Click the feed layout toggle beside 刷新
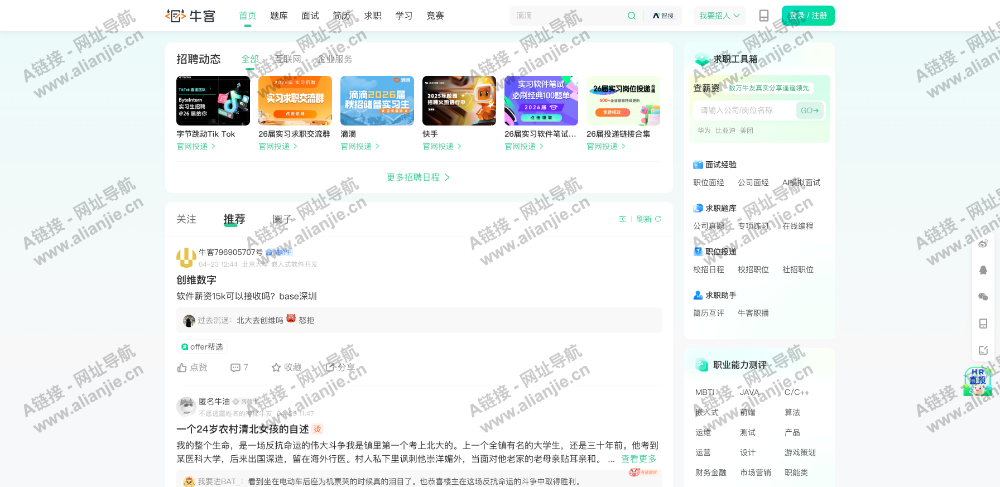 (622, 219)
